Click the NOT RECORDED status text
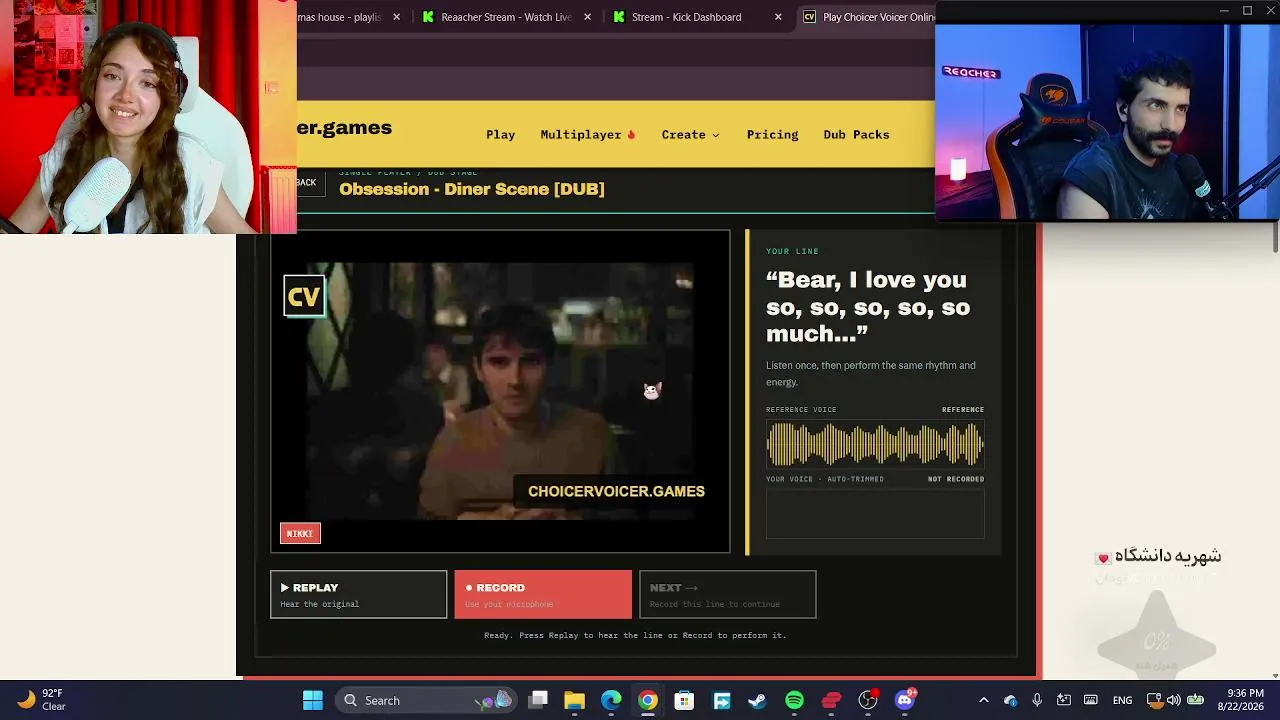 956,479
